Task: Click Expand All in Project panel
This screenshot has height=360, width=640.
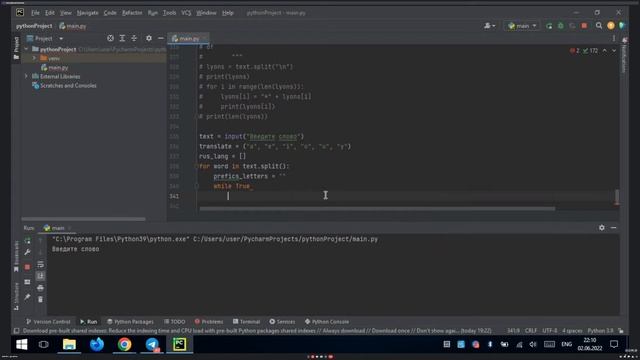Action: (122, 38)
